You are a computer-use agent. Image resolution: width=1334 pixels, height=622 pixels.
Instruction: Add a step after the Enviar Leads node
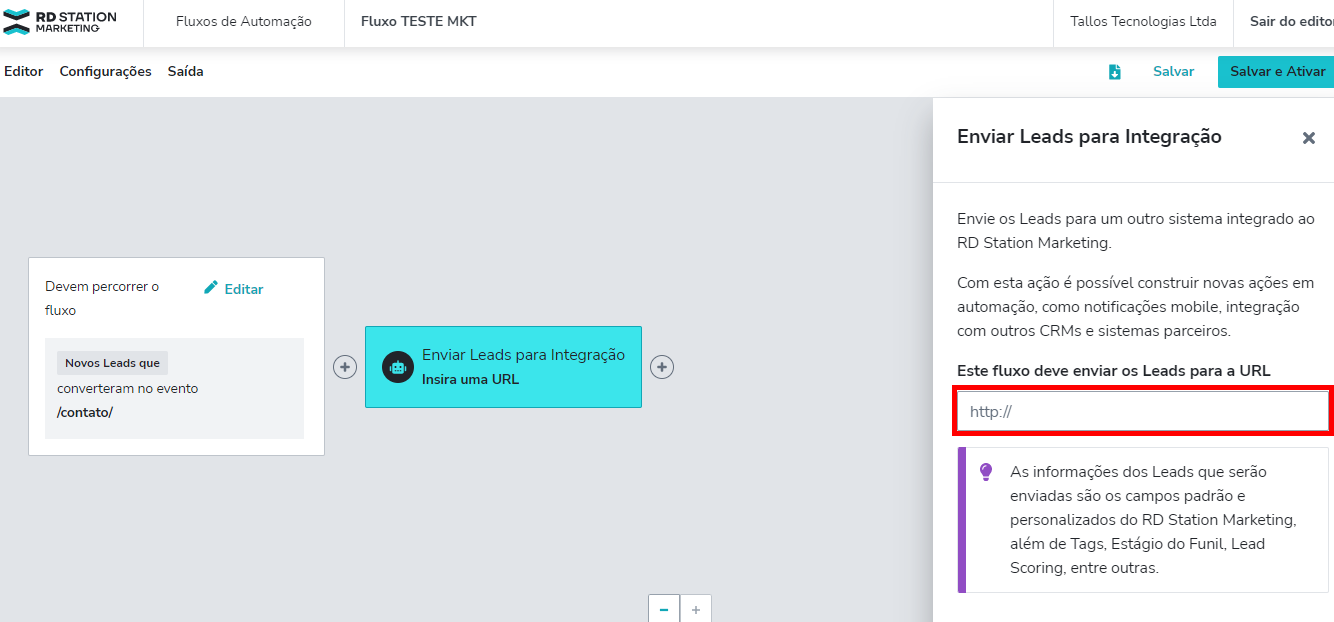click(662, 367)
